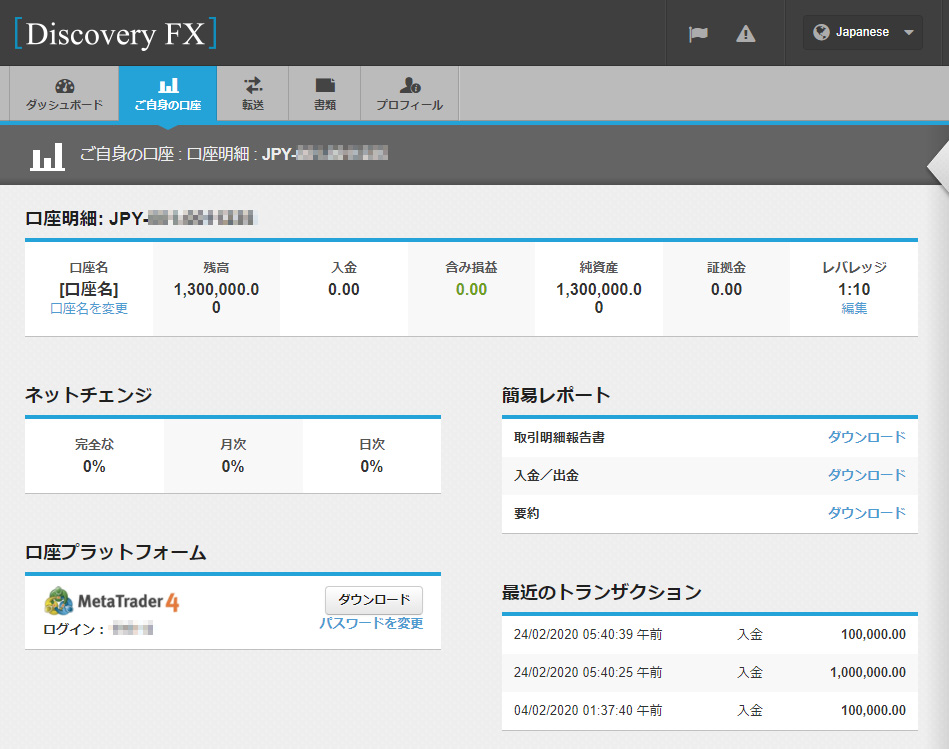Click the MetaTrader 4 logo

click(112, 601)
